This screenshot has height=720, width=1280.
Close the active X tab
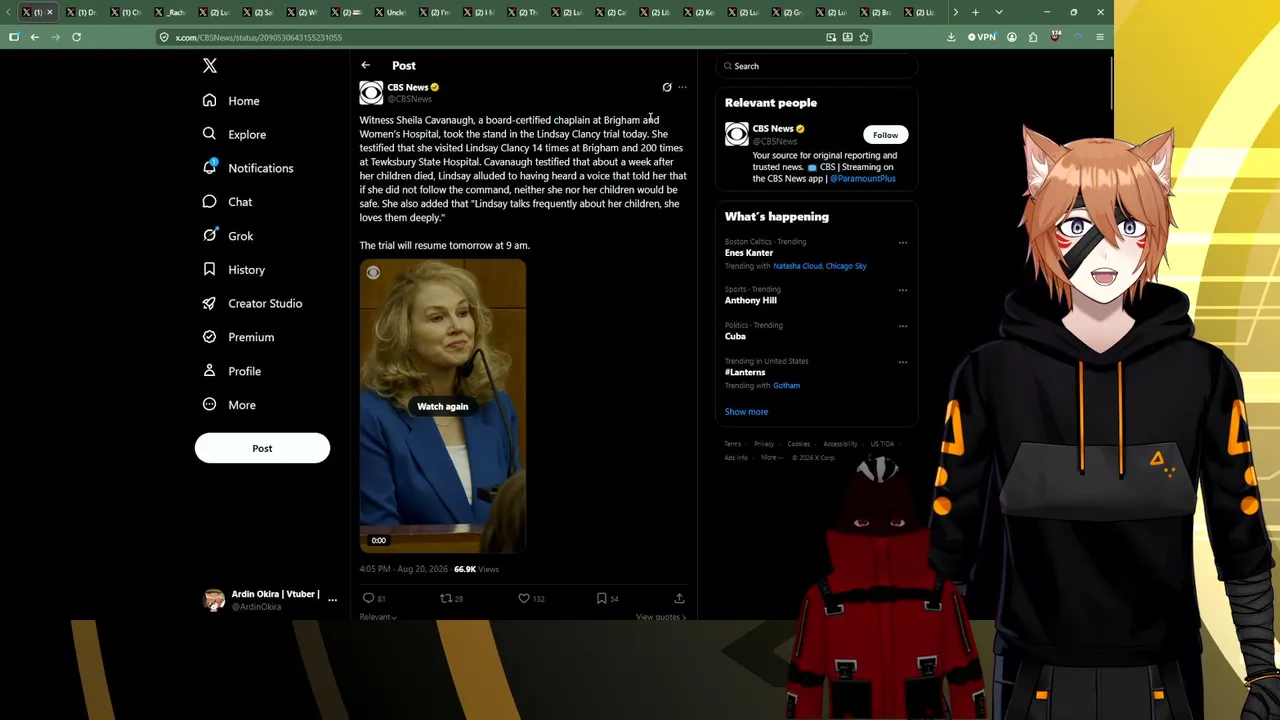[x=49, y=12]
